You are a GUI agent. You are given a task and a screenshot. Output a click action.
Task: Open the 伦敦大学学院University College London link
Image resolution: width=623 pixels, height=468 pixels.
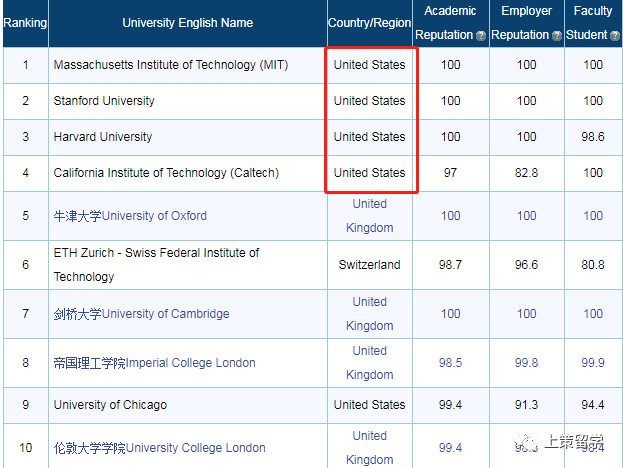[x=159, y=448]
